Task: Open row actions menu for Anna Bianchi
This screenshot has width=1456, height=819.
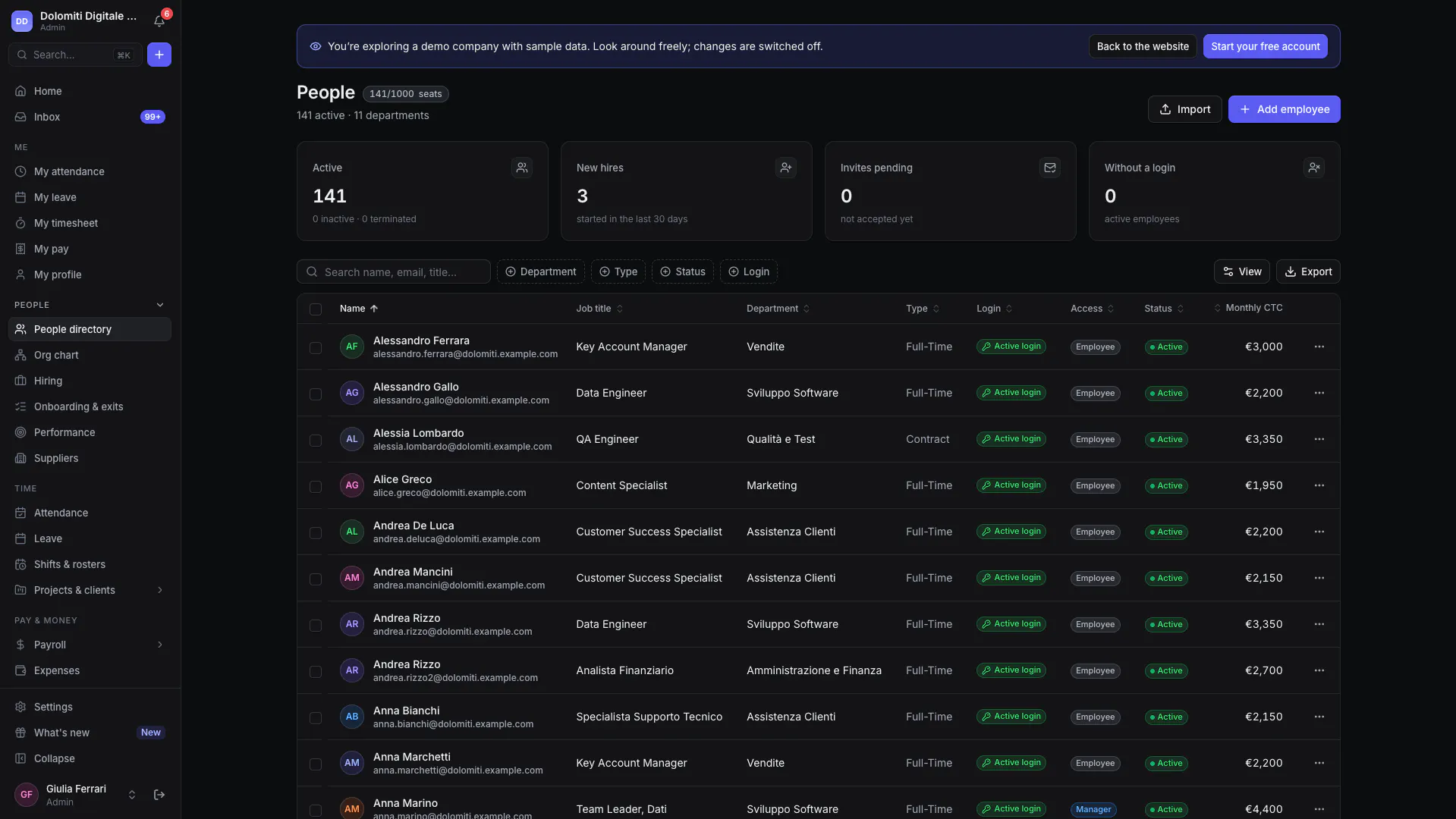Action: point(1319,717)
